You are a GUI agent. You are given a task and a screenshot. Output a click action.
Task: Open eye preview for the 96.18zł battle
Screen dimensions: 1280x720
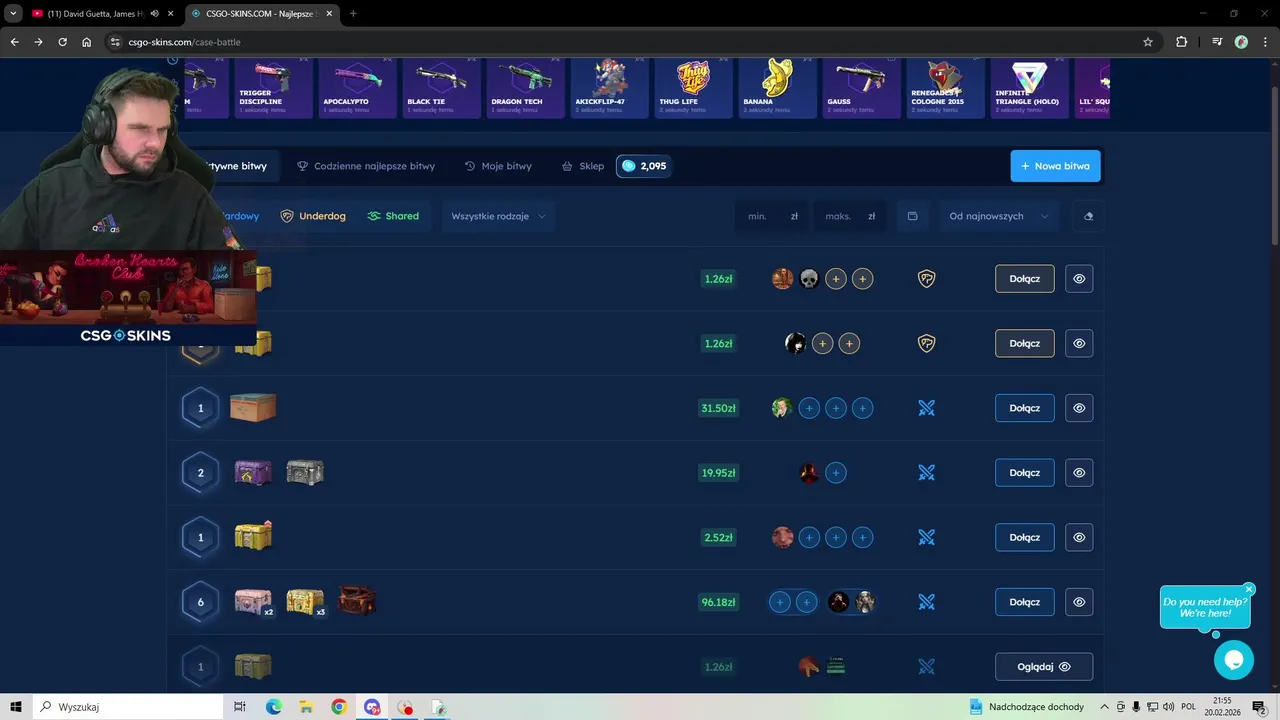tap(1079, 602)
